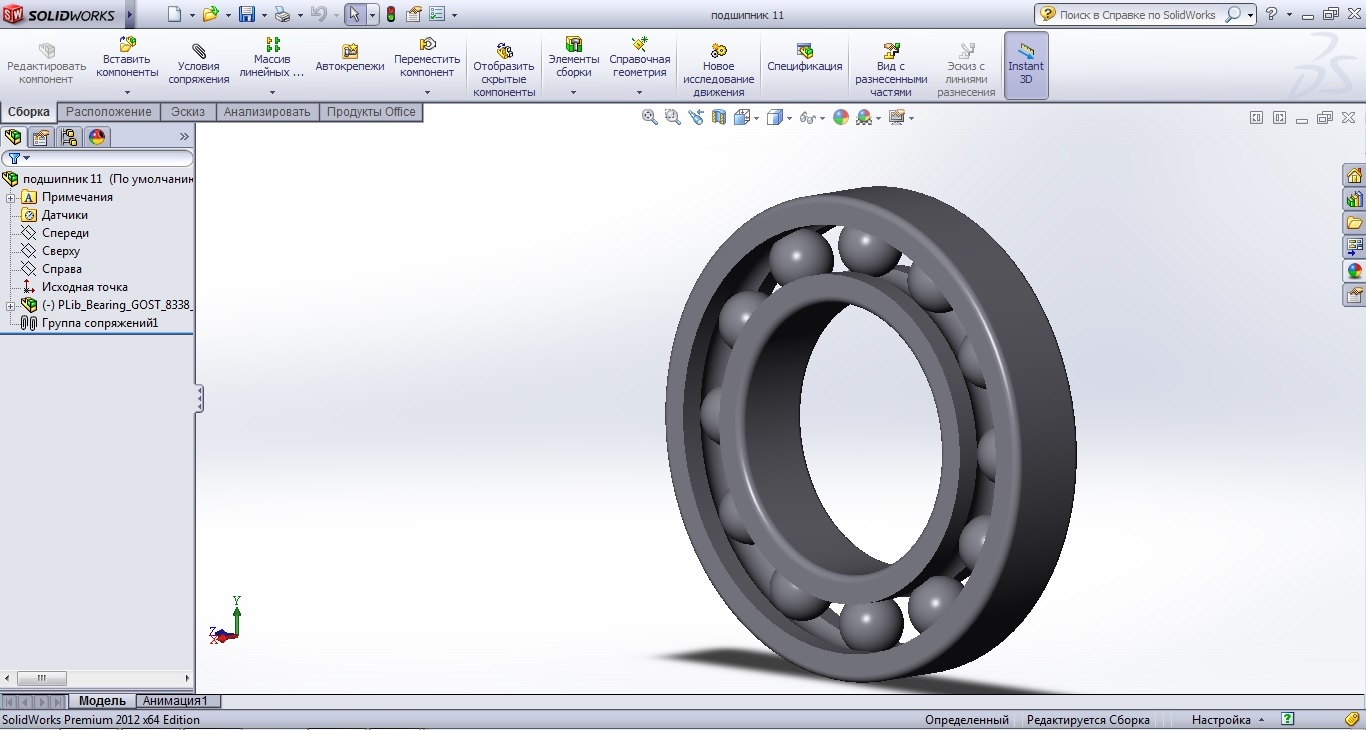Switch to the Эскиз tab
Screen dimensions: 1366x730
(x=187, y=112)
